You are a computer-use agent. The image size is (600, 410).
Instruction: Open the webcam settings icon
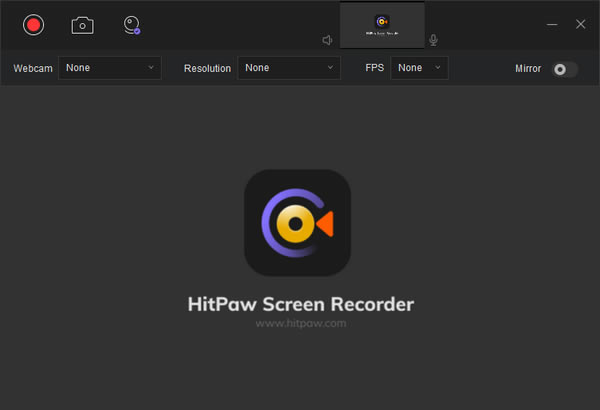tap(132, 25)
